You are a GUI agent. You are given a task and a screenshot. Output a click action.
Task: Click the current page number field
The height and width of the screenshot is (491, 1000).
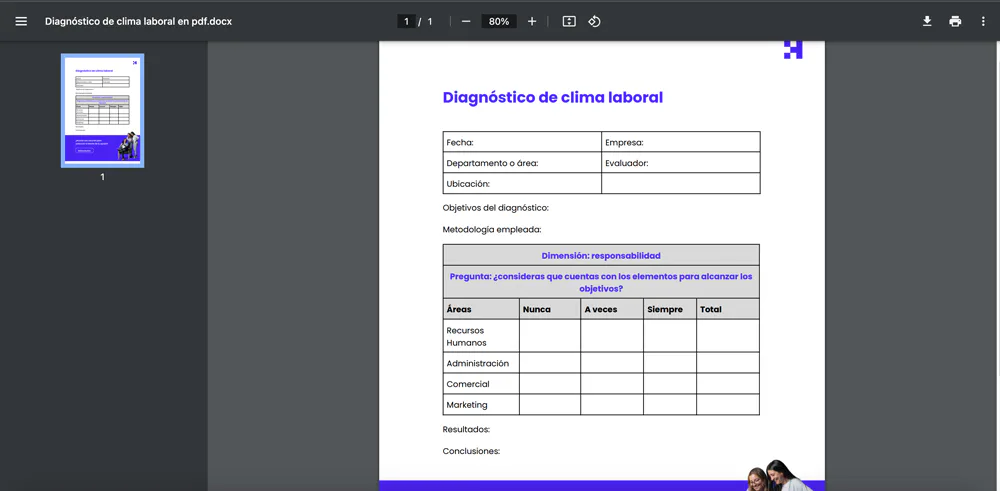(406, 22)
